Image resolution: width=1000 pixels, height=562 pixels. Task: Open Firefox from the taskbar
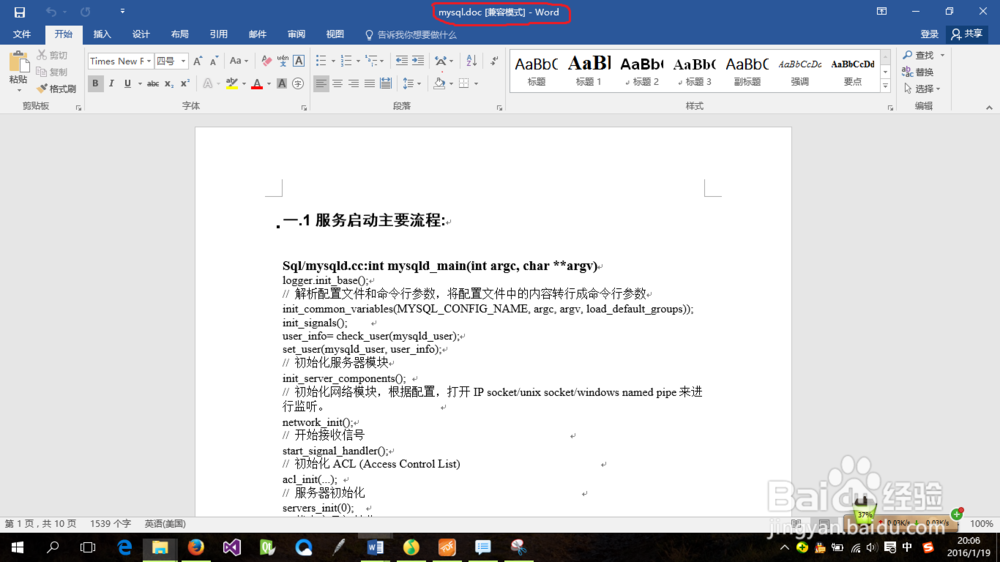(x=196, y=547)
